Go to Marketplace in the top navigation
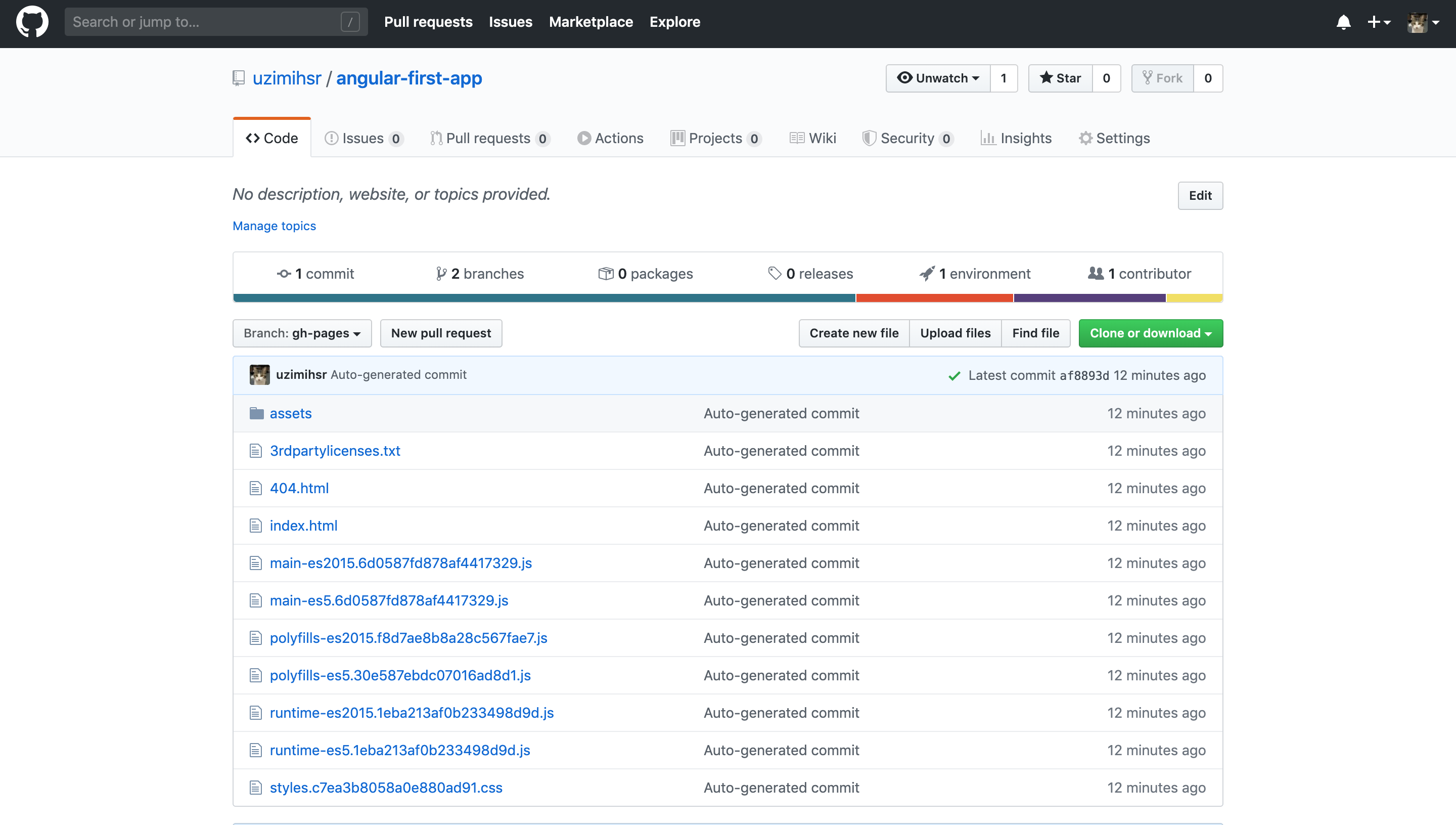Viewport: 1456px width, 825px height. (x=590, y=22)
